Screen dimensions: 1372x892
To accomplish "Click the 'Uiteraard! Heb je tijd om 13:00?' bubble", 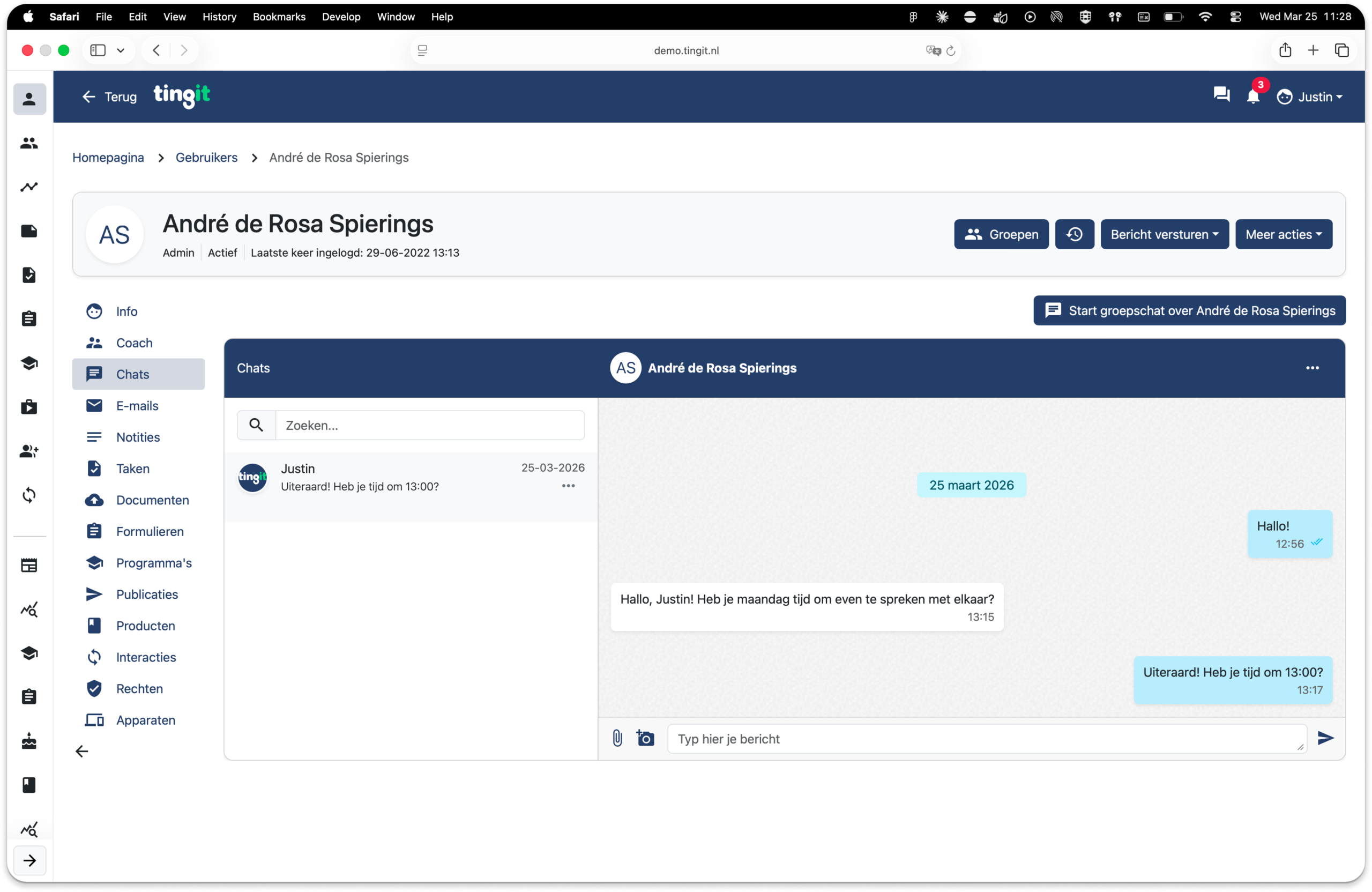I will click(x=1233, y=680).
